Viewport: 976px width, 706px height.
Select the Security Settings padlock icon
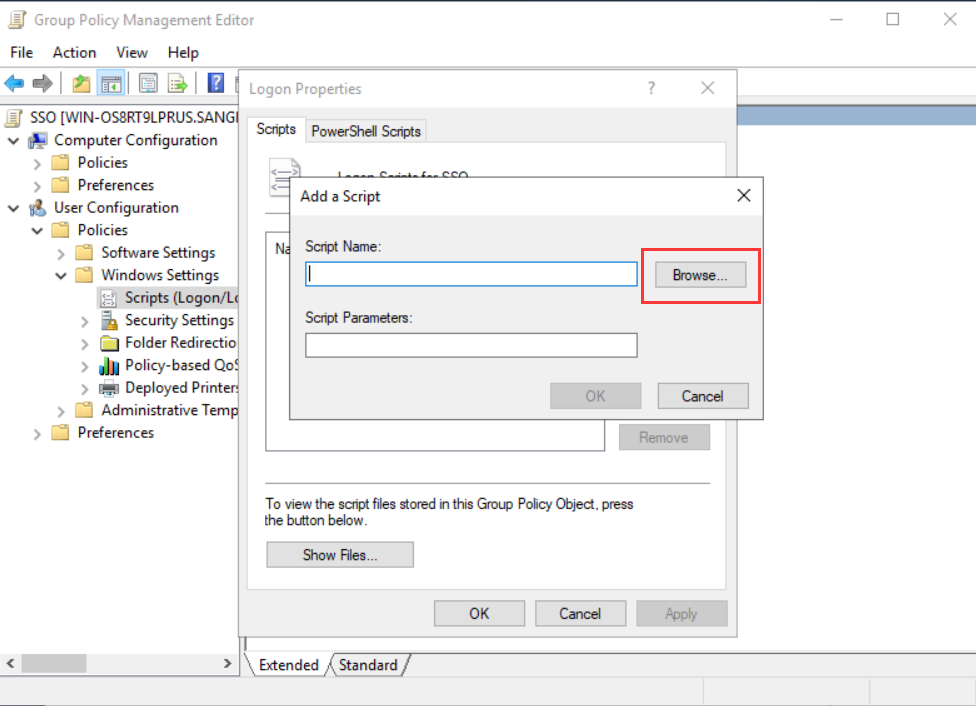pos(109,320)
